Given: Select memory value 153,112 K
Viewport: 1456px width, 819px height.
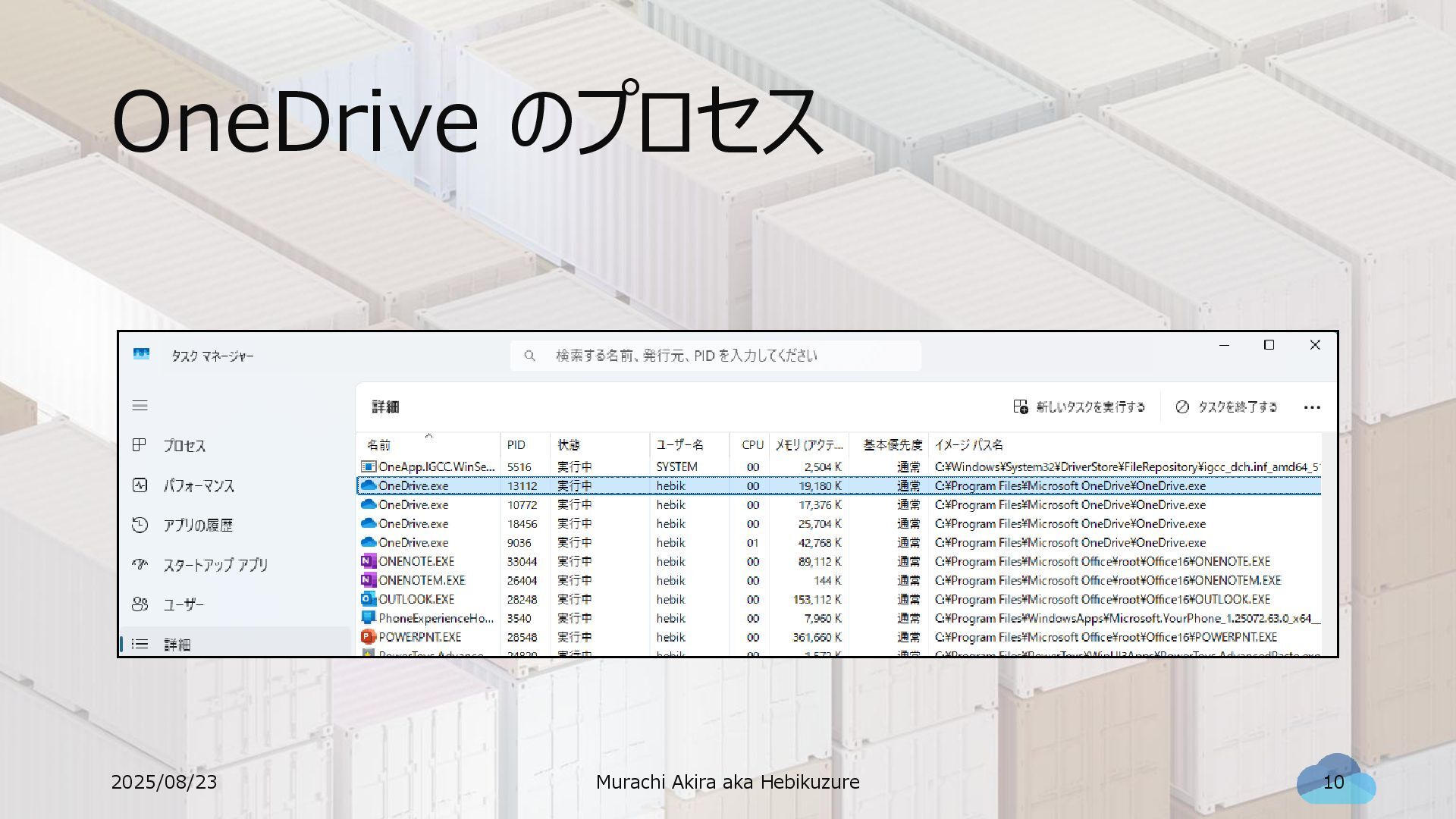Looking at the screenshot, I should click(x=817, y=599).
